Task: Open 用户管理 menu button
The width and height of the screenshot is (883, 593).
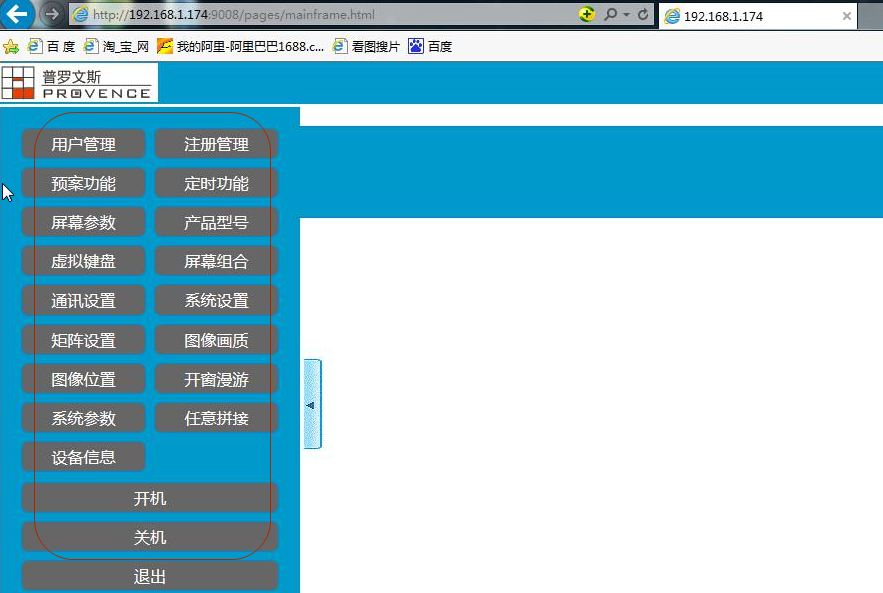Action: [x=83, y=144]
